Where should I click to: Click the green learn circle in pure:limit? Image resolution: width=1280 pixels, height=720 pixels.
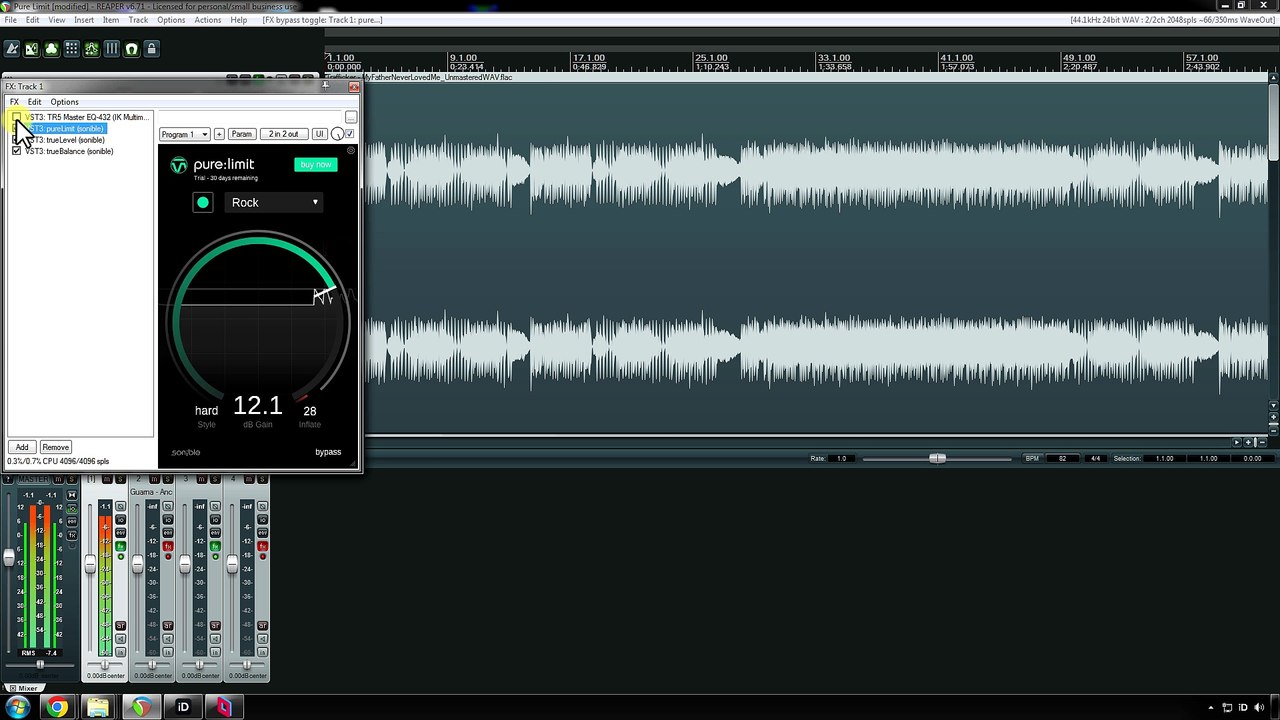coord(203,202)
